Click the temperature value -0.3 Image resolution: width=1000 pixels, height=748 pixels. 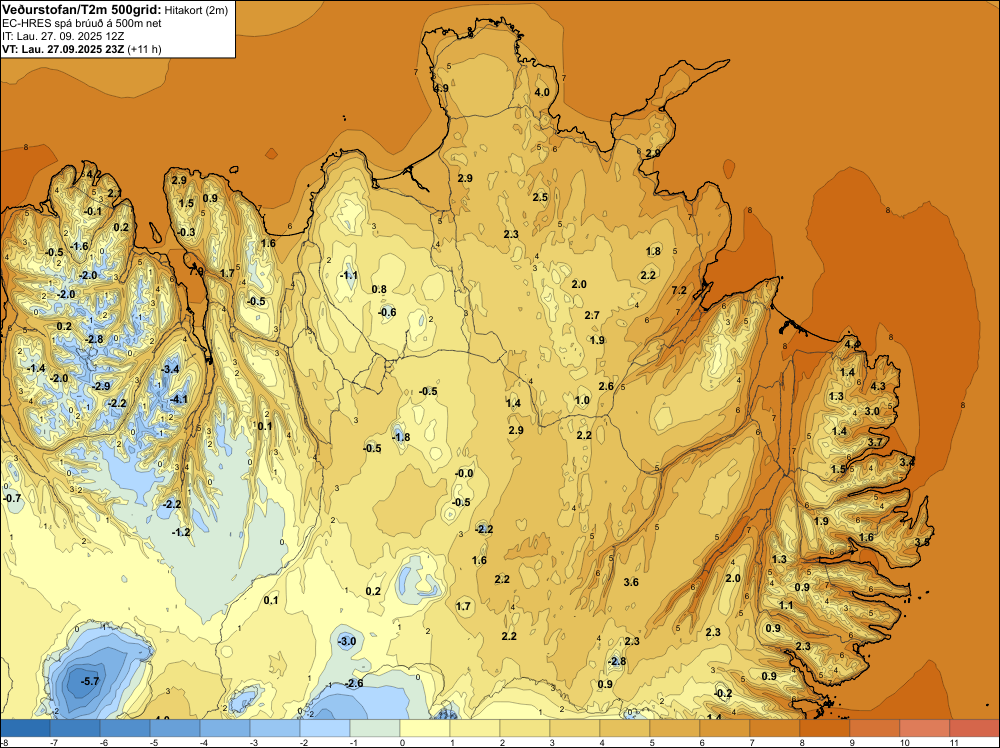(186, 232)
